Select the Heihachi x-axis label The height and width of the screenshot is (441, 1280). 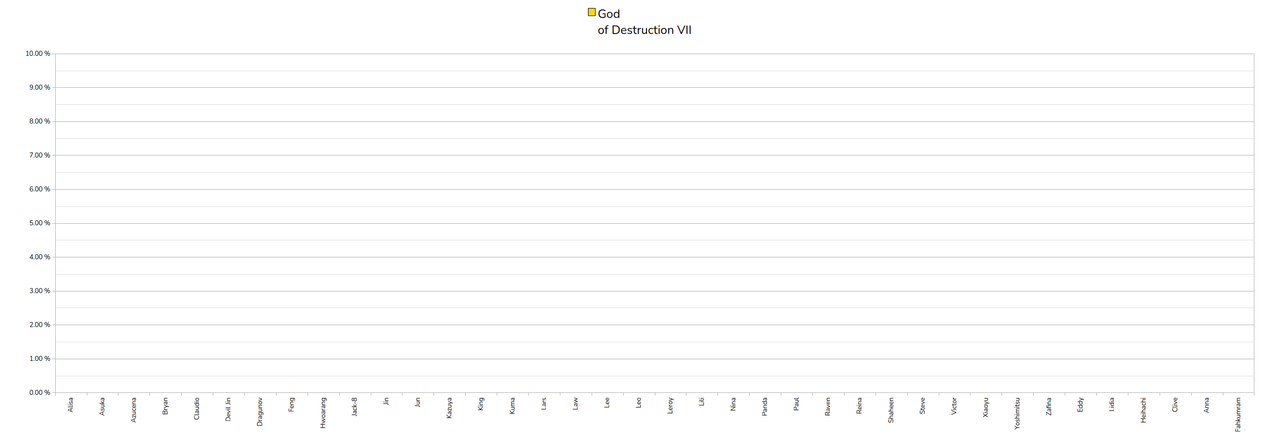pos(1143,410)
